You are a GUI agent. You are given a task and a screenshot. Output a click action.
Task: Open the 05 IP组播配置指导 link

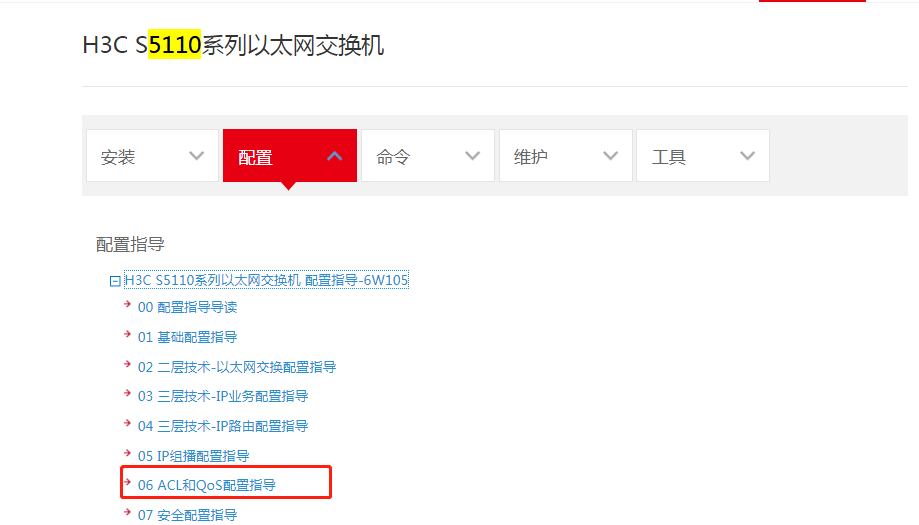pyautogui.click(x=193, y=456)
